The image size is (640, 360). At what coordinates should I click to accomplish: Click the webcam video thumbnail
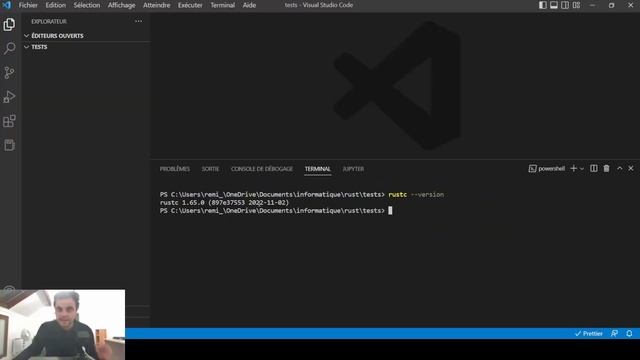[62, 325]
